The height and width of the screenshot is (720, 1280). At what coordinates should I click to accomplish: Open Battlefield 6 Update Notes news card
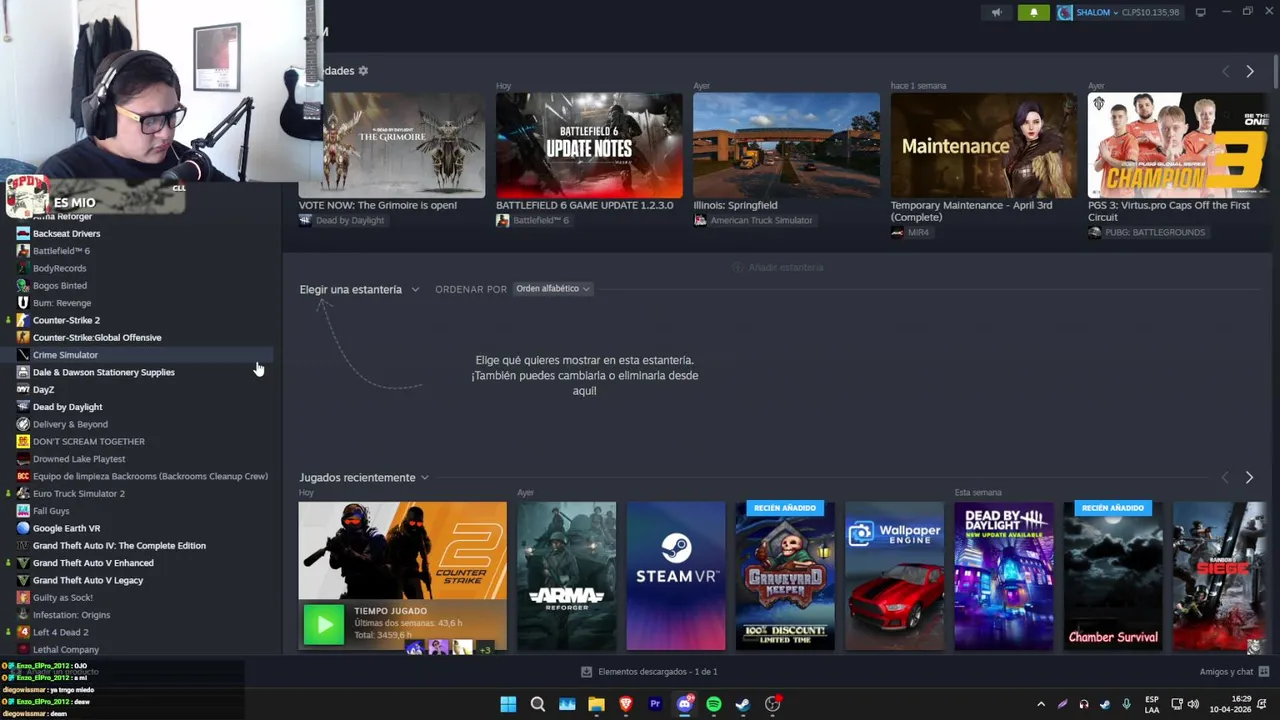(x=589, y=146)
